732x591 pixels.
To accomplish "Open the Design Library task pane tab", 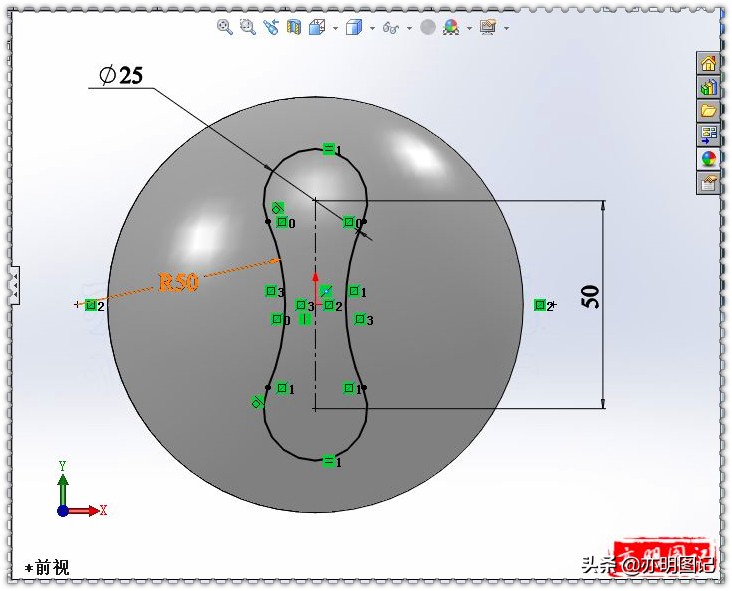I will point(708,87).
